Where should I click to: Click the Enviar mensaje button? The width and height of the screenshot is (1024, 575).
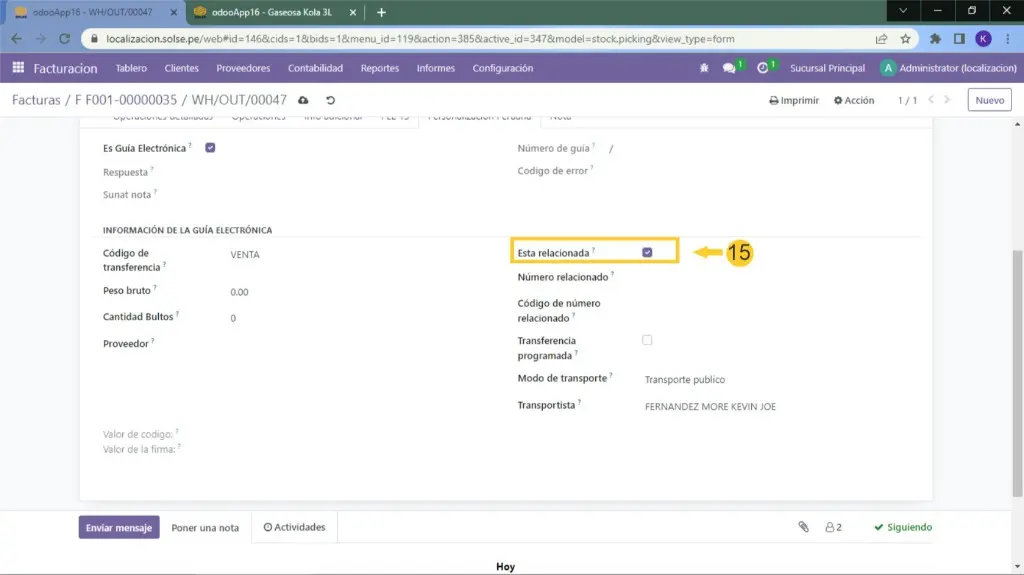[x=119, y=527]
